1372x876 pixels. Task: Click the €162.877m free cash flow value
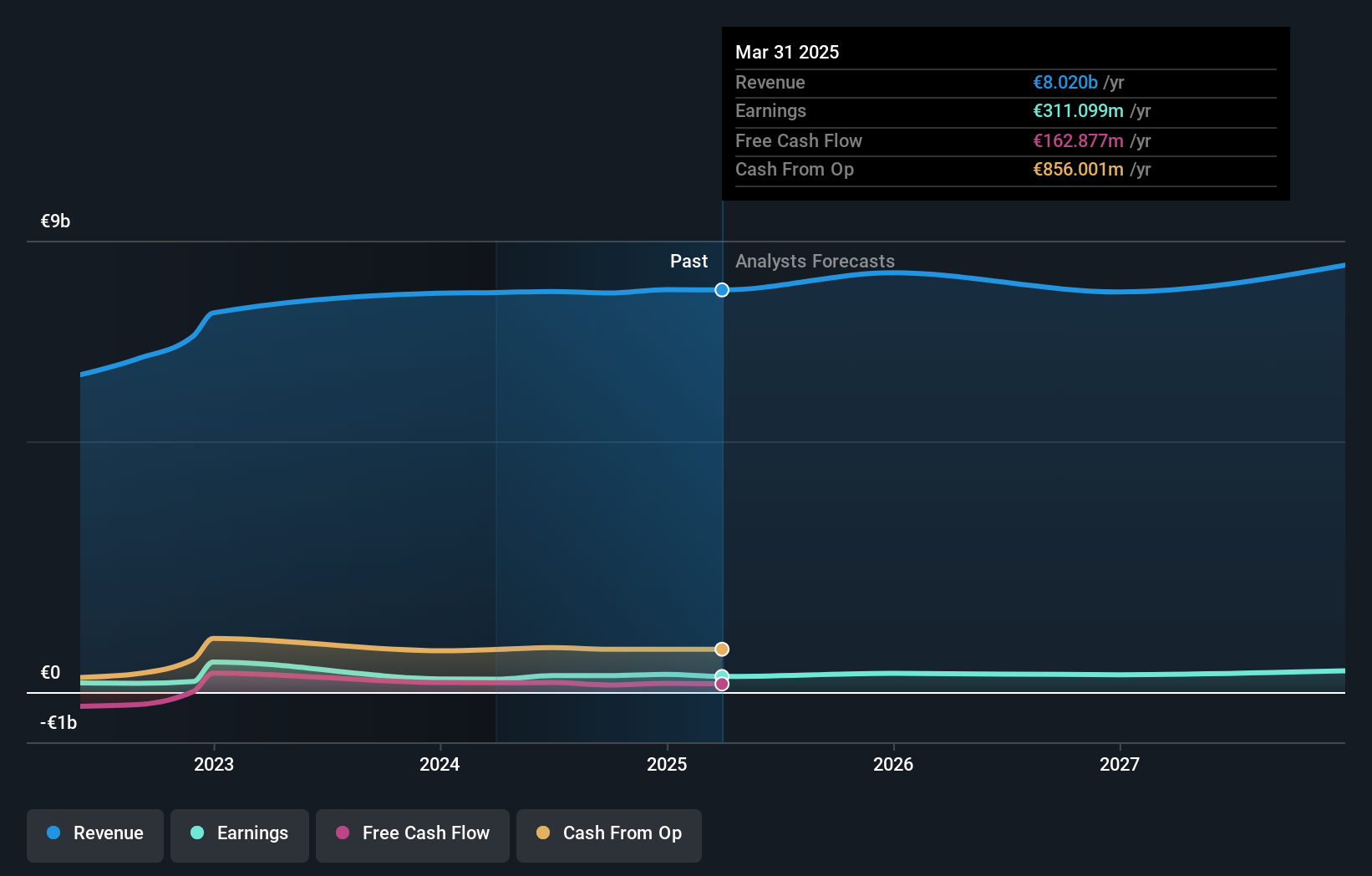(x=1078, y=140)
